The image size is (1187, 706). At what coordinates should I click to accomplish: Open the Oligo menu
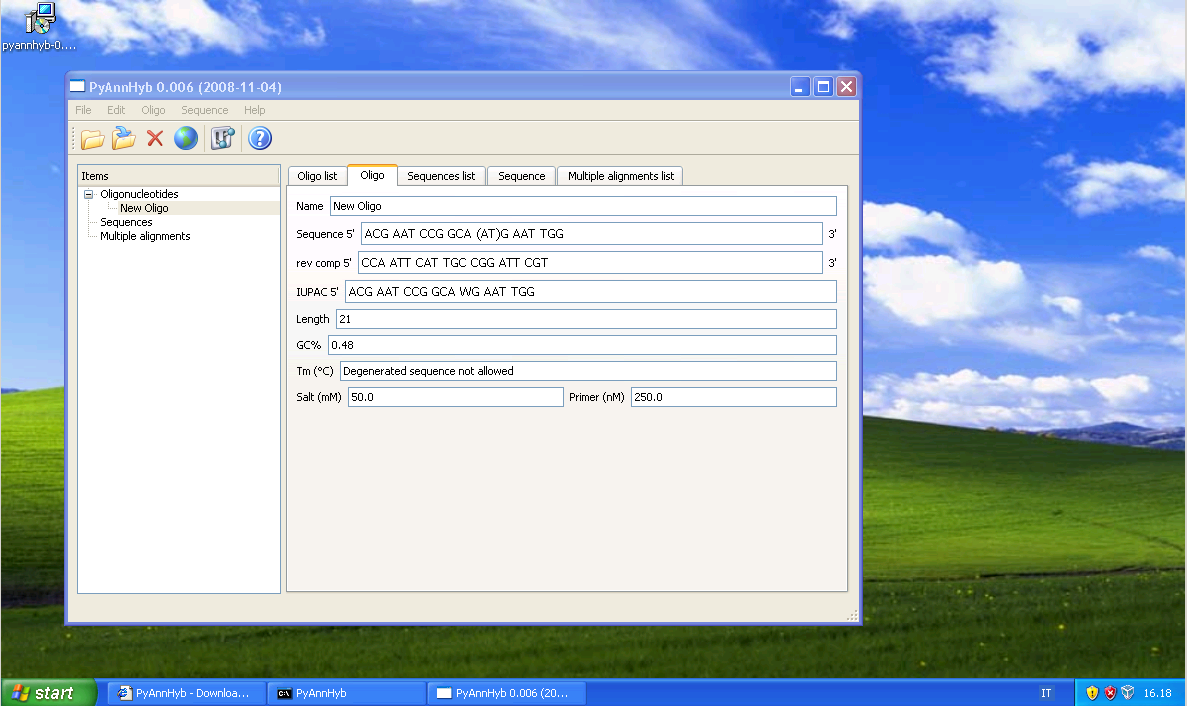click(x=153, y=110)
